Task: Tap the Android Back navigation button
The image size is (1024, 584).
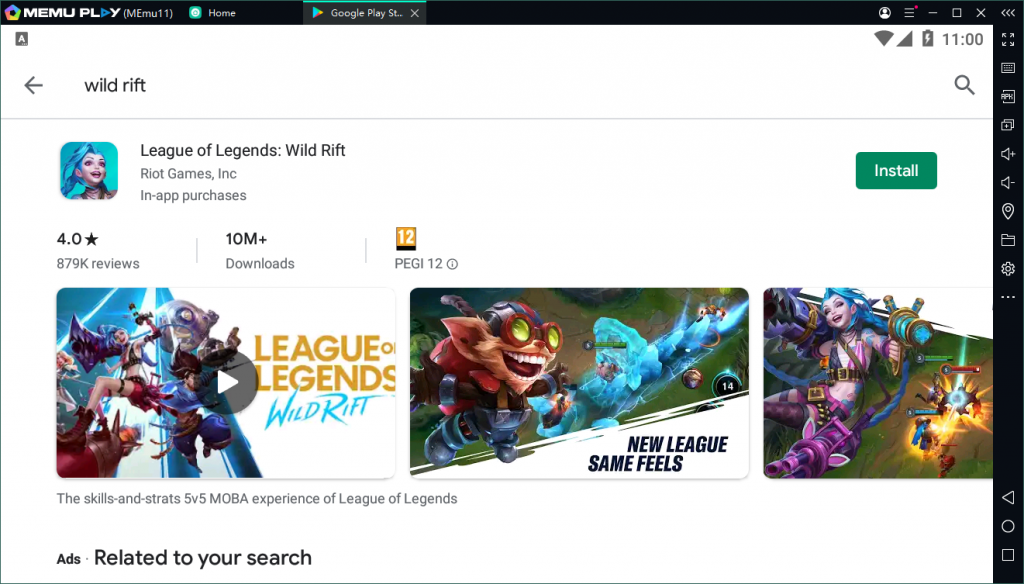Action: (1008, 497)
